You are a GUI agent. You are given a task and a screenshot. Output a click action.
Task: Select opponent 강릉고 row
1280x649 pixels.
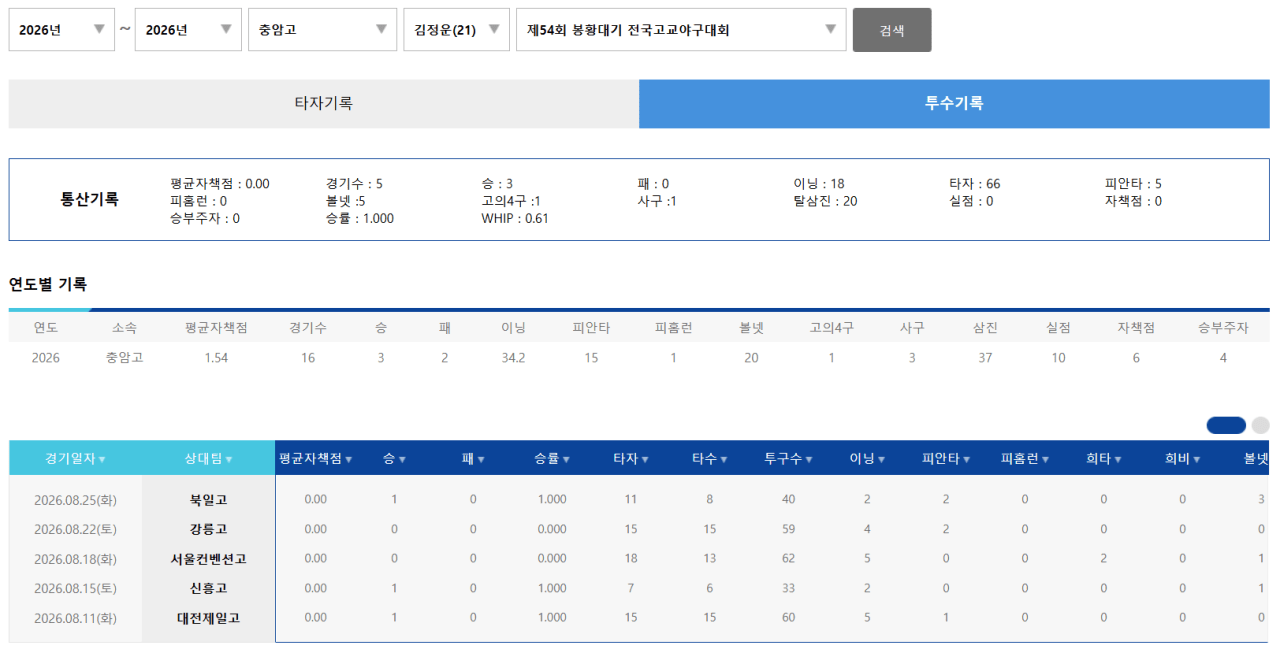pyautogui.click(x=208, y=529)
